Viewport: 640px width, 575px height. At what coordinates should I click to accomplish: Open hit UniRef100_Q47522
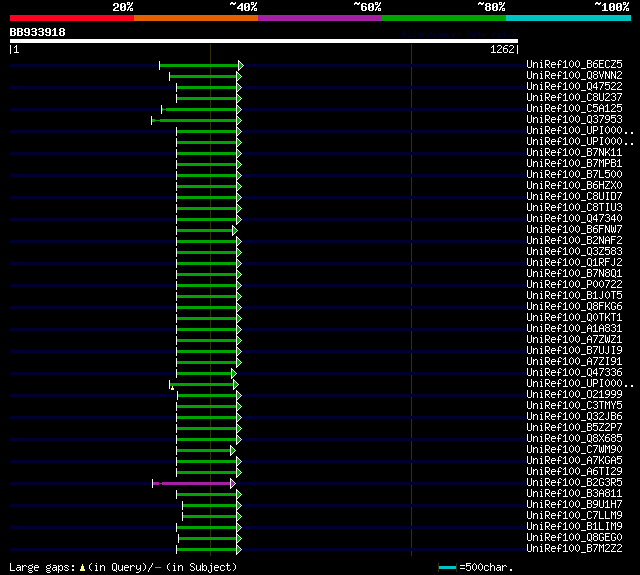[574, 86]
